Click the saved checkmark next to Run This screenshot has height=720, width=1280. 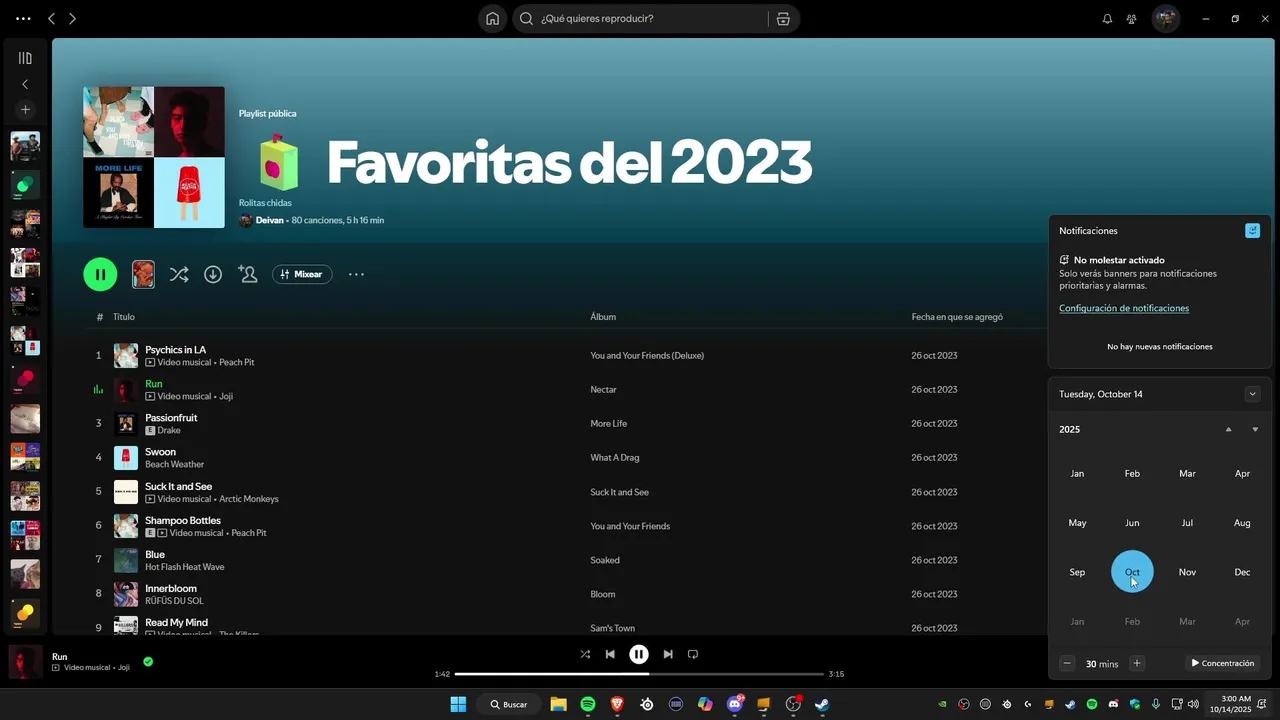(148, 661)
